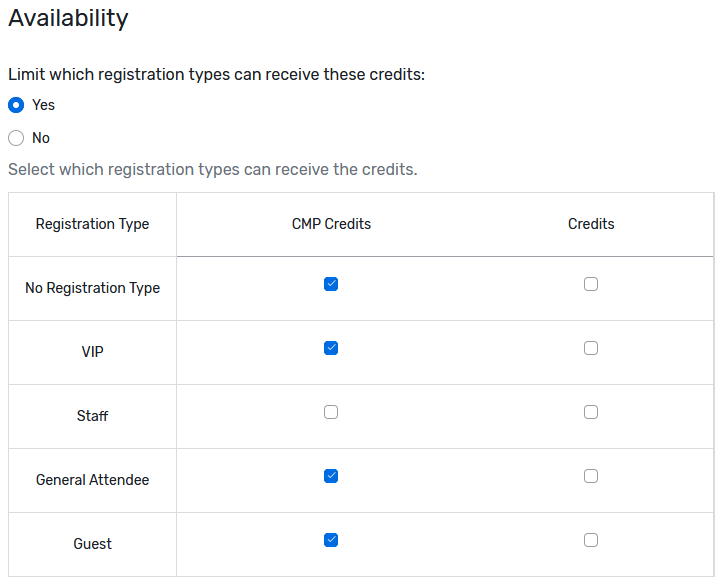This screenshot has width=724, height=587.
Task: Uncheck CMP Credits for VIP
Action: click(x=331, y=348)
